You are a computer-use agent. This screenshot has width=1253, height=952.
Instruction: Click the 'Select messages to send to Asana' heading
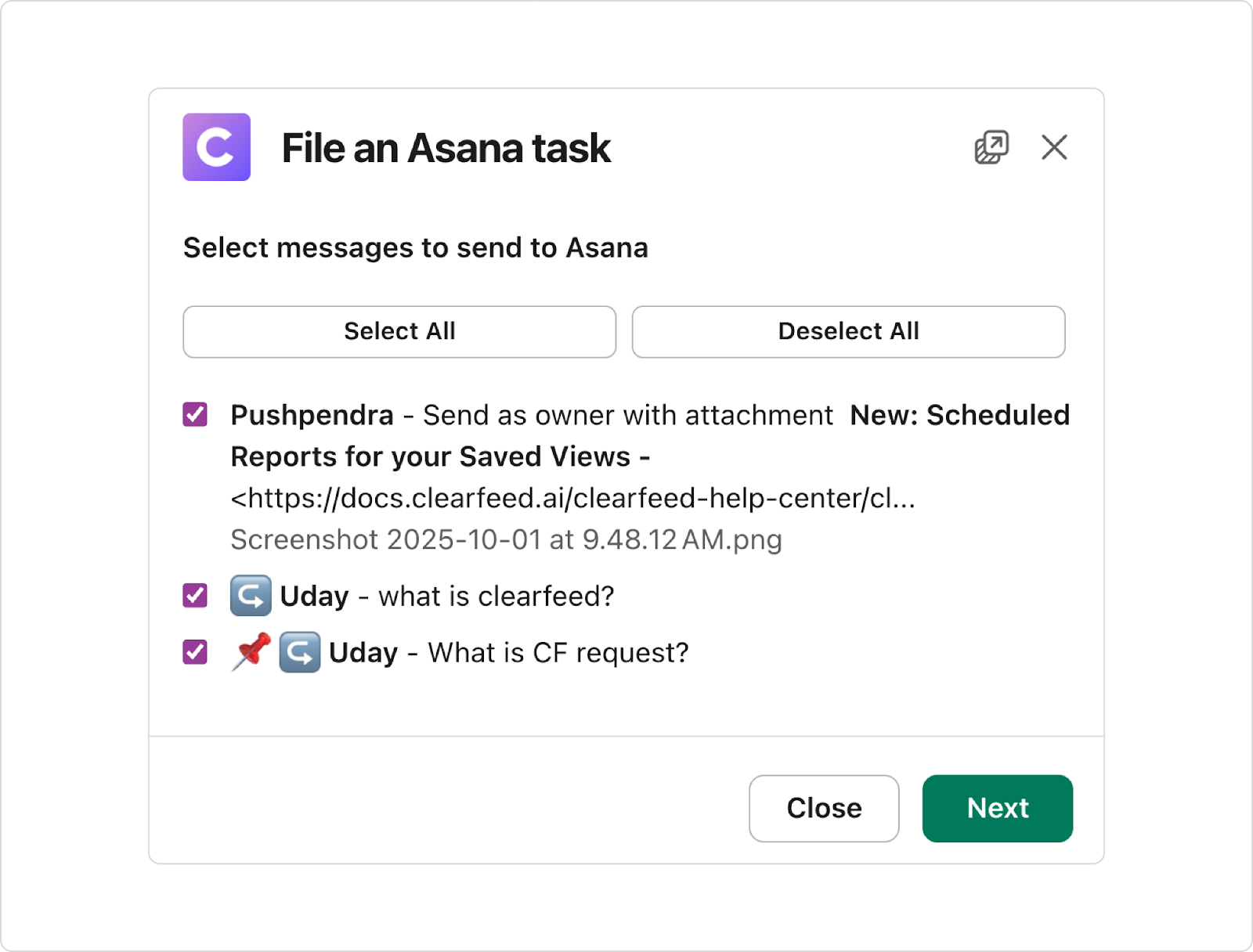[415, 247]
